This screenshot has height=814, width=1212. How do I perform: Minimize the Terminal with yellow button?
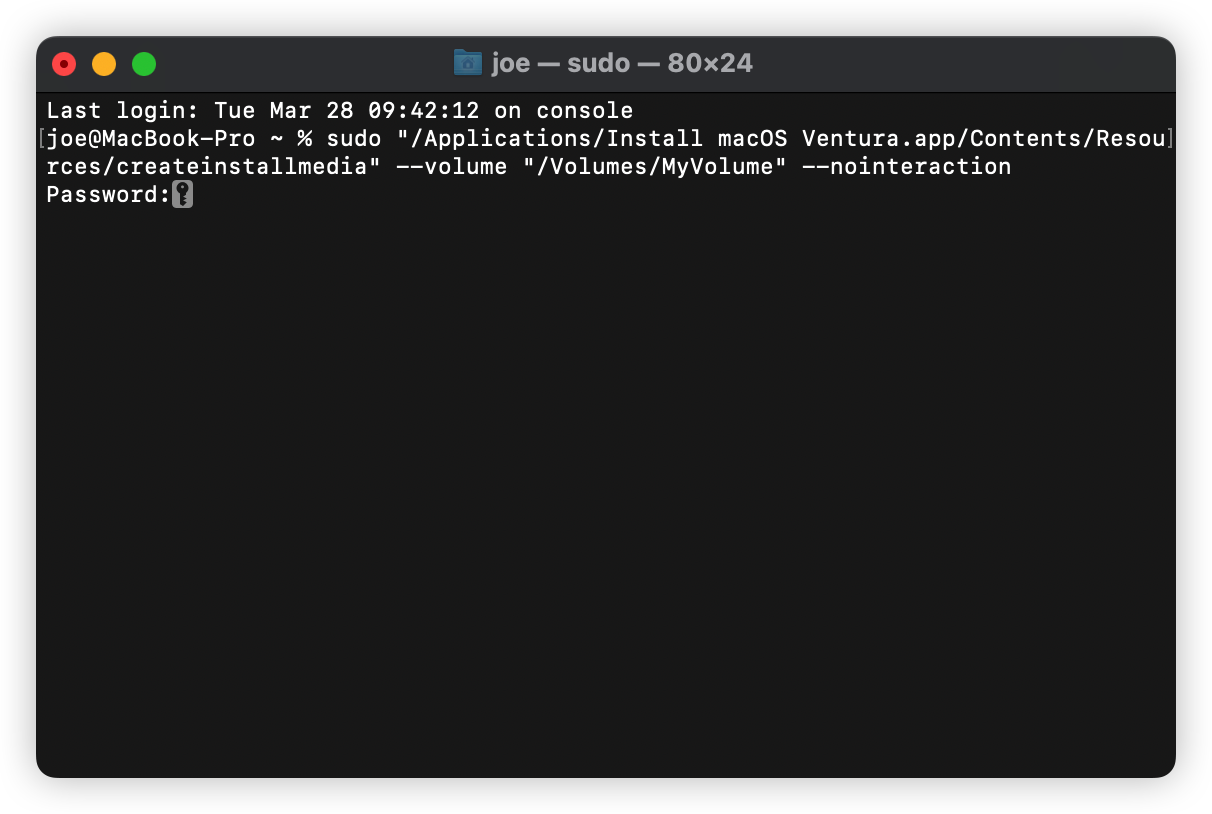coord(104,64)
